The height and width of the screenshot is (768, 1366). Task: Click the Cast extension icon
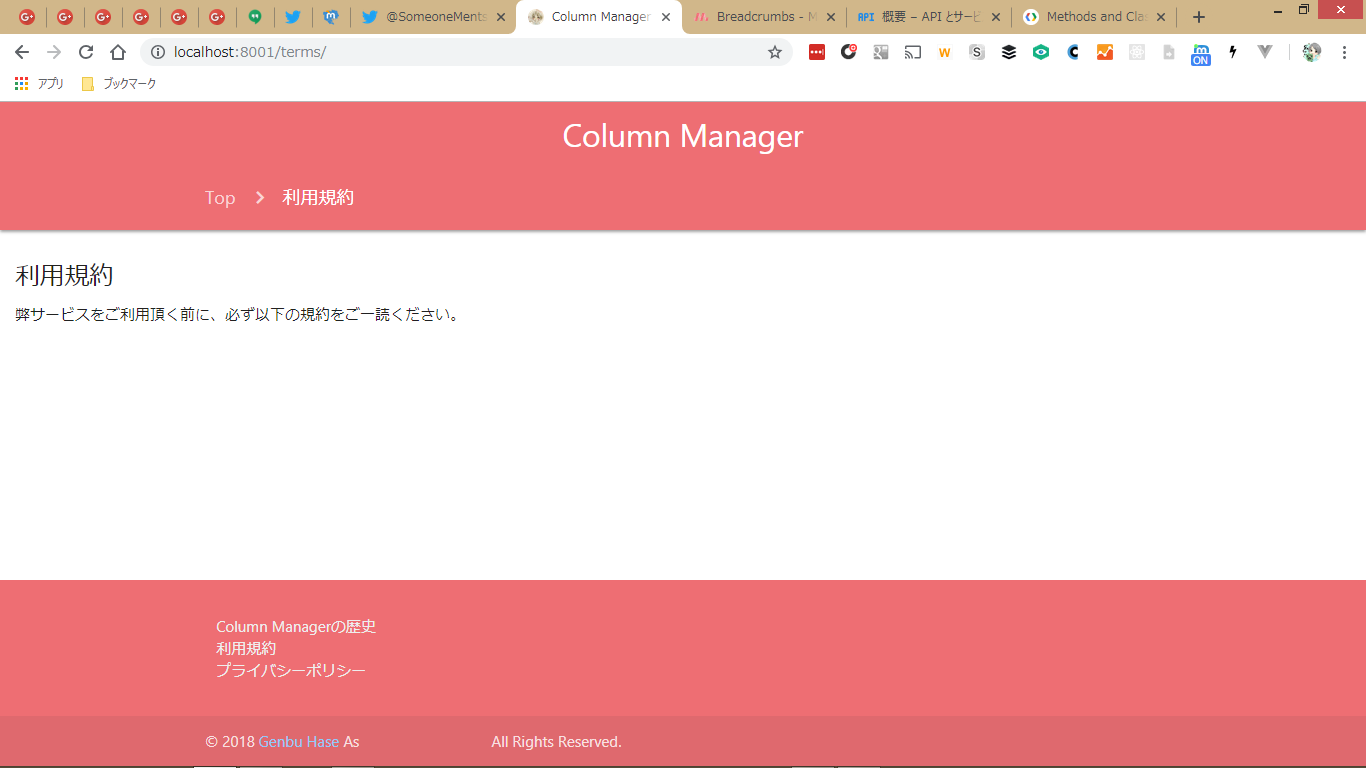point(913,52)
